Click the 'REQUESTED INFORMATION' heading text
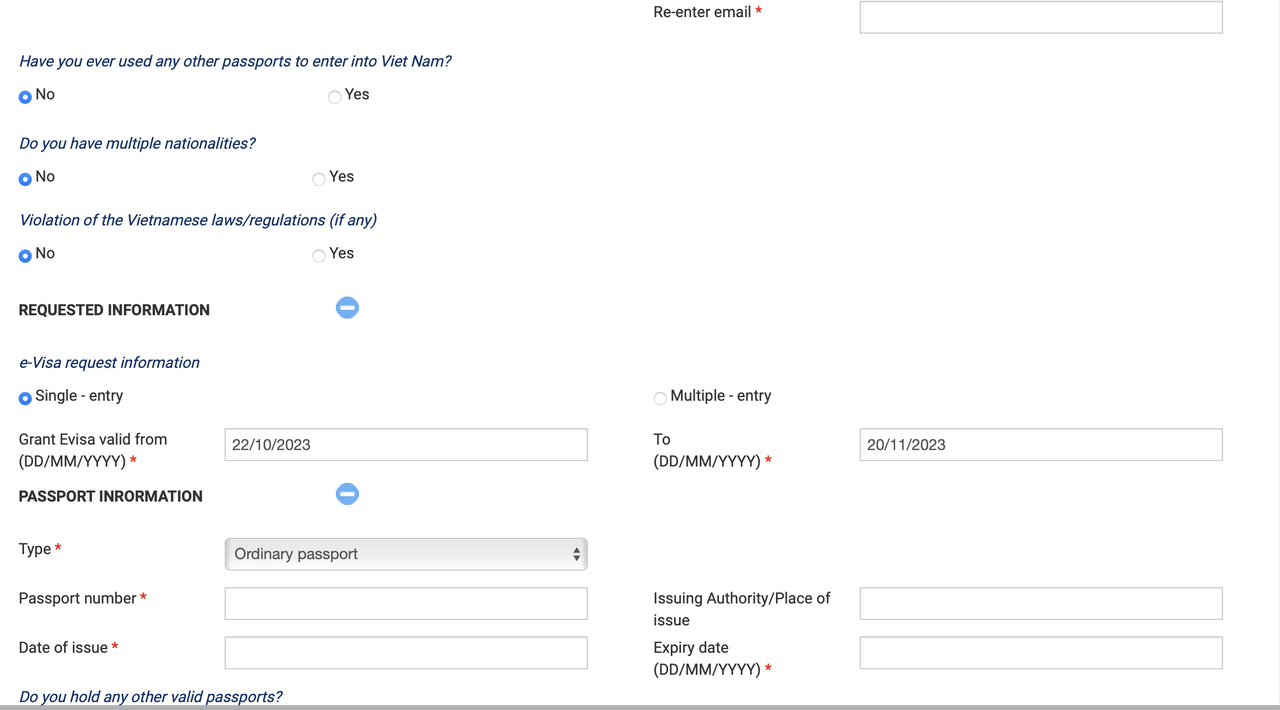1280x710 pixels. [x=114, y=310]
